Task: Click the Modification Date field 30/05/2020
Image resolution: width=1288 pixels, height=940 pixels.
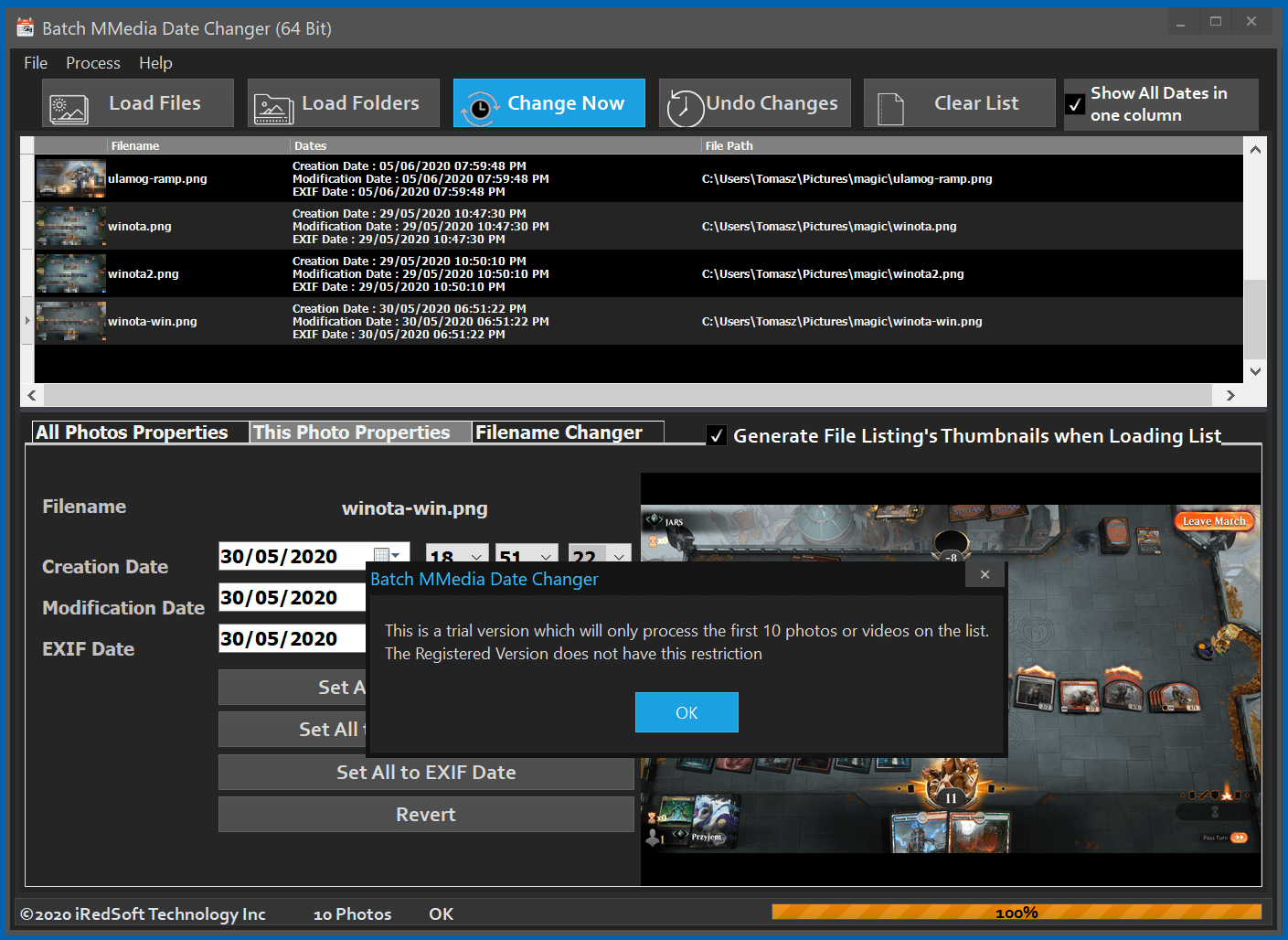Action: tap(292, 597)
